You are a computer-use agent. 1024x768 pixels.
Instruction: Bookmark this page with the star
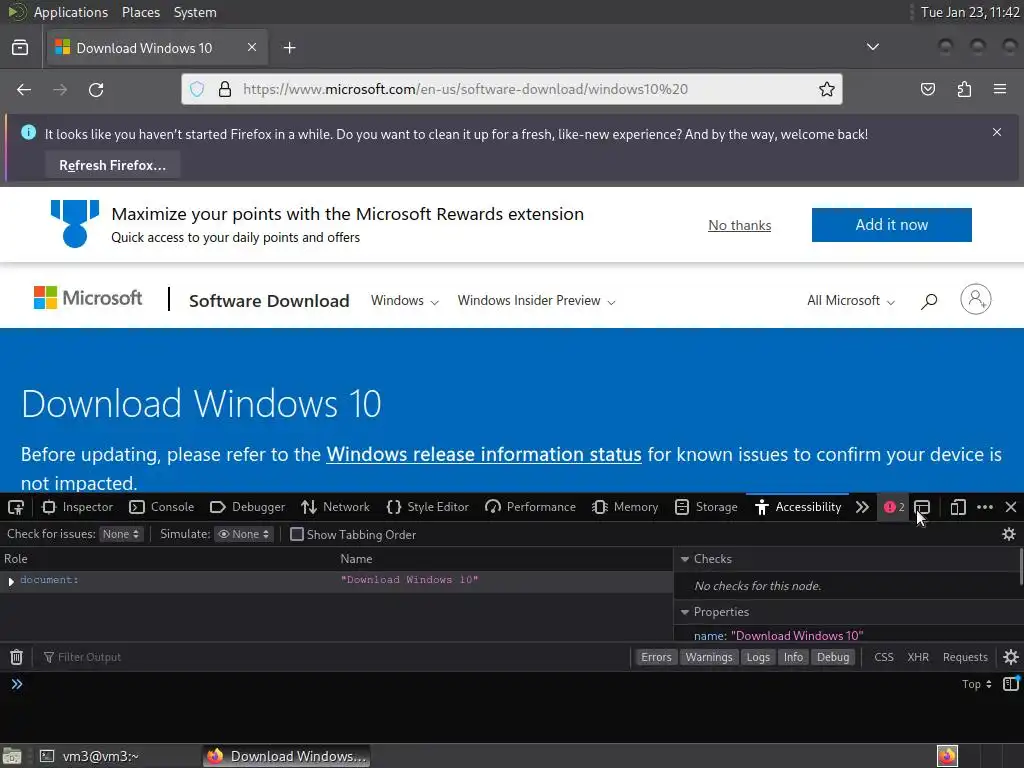click(827, 89)
